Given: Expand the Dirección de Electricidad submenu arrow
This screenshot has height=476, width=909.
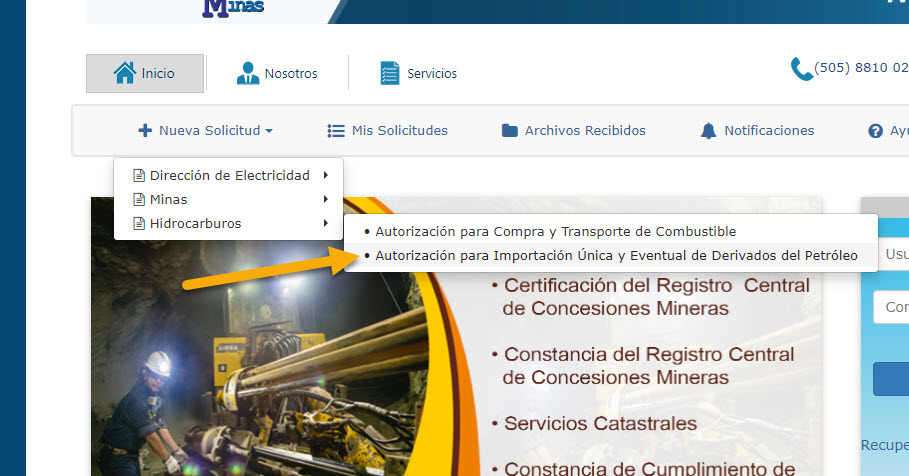Looking at the screenshot, I should [x=326, y=175].
